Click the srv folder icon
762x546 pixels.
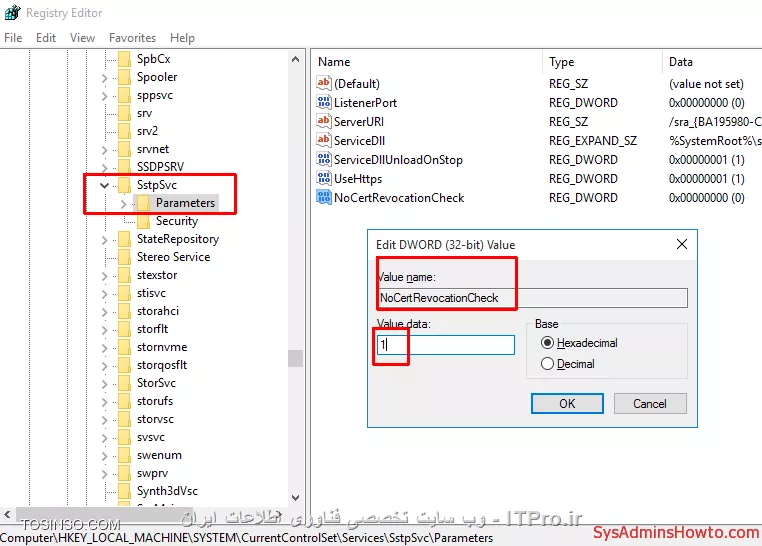pyautogui.click(x=125, y=113)
